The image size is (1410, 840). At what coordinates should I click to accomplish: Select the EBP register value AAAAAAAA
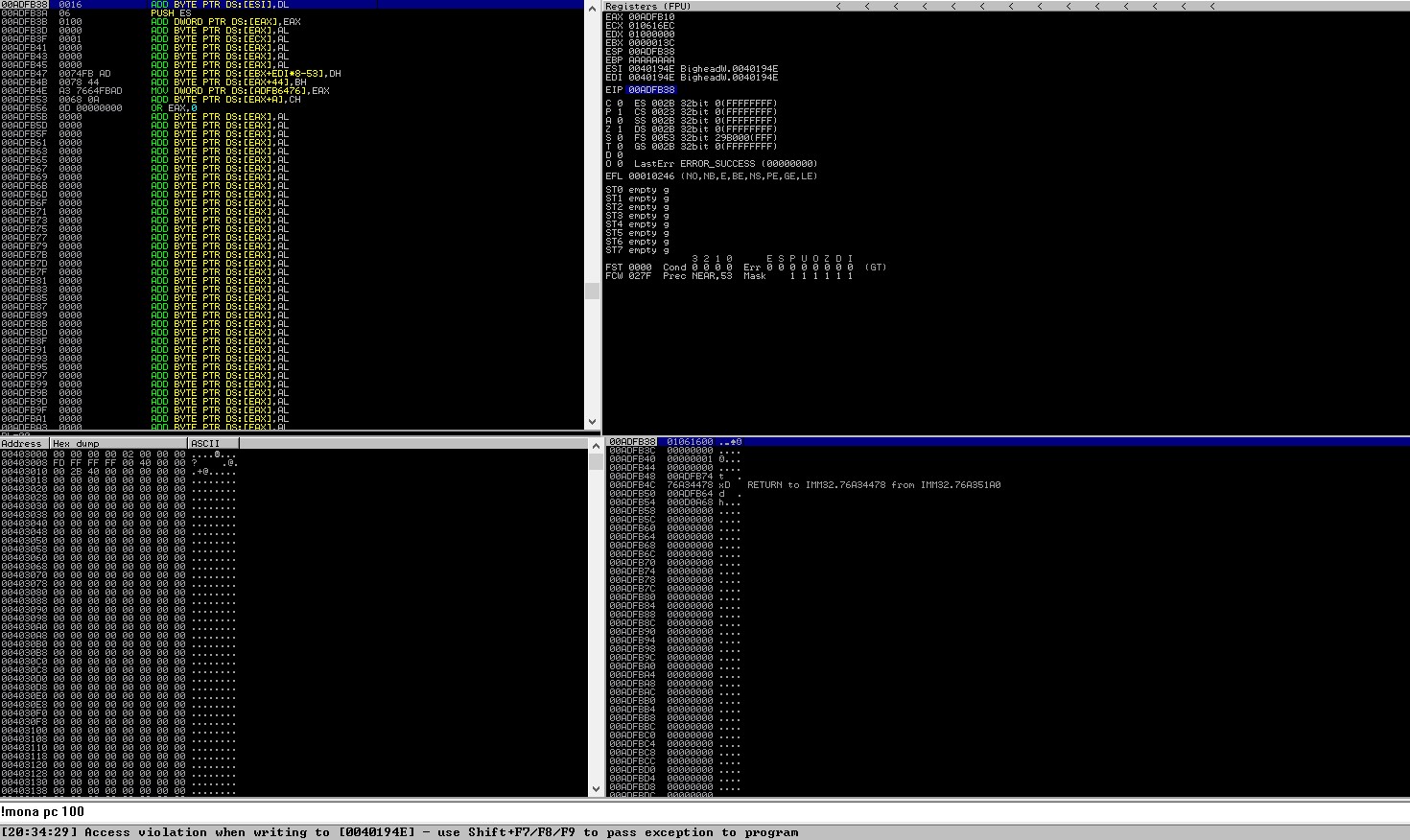click(651, 60)
